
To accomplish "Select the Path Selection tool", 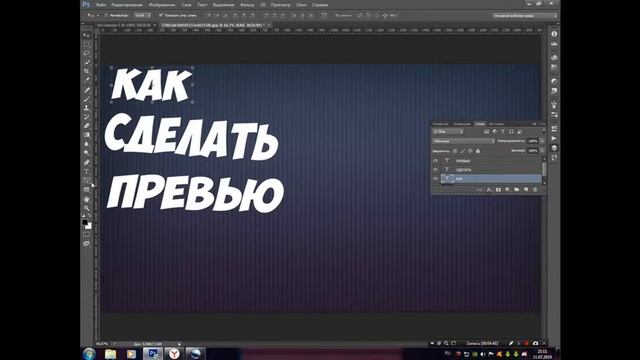I will coord(87,180).
